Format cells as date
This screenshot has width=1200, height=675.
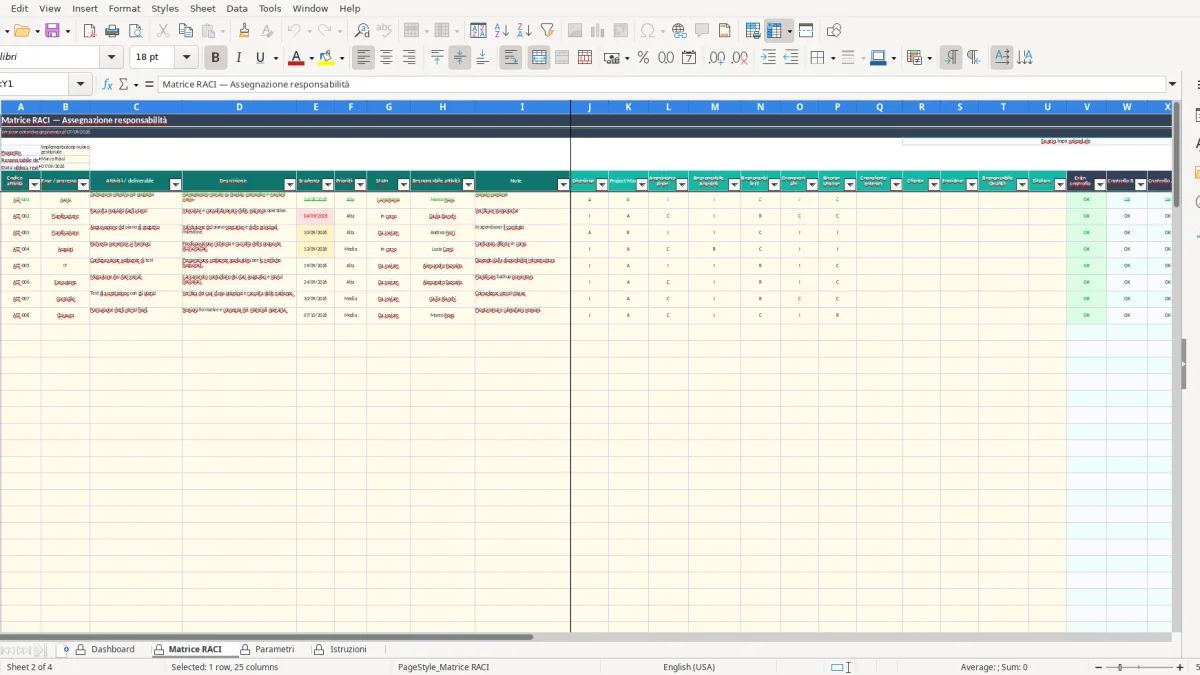click(x=689, y=58)
